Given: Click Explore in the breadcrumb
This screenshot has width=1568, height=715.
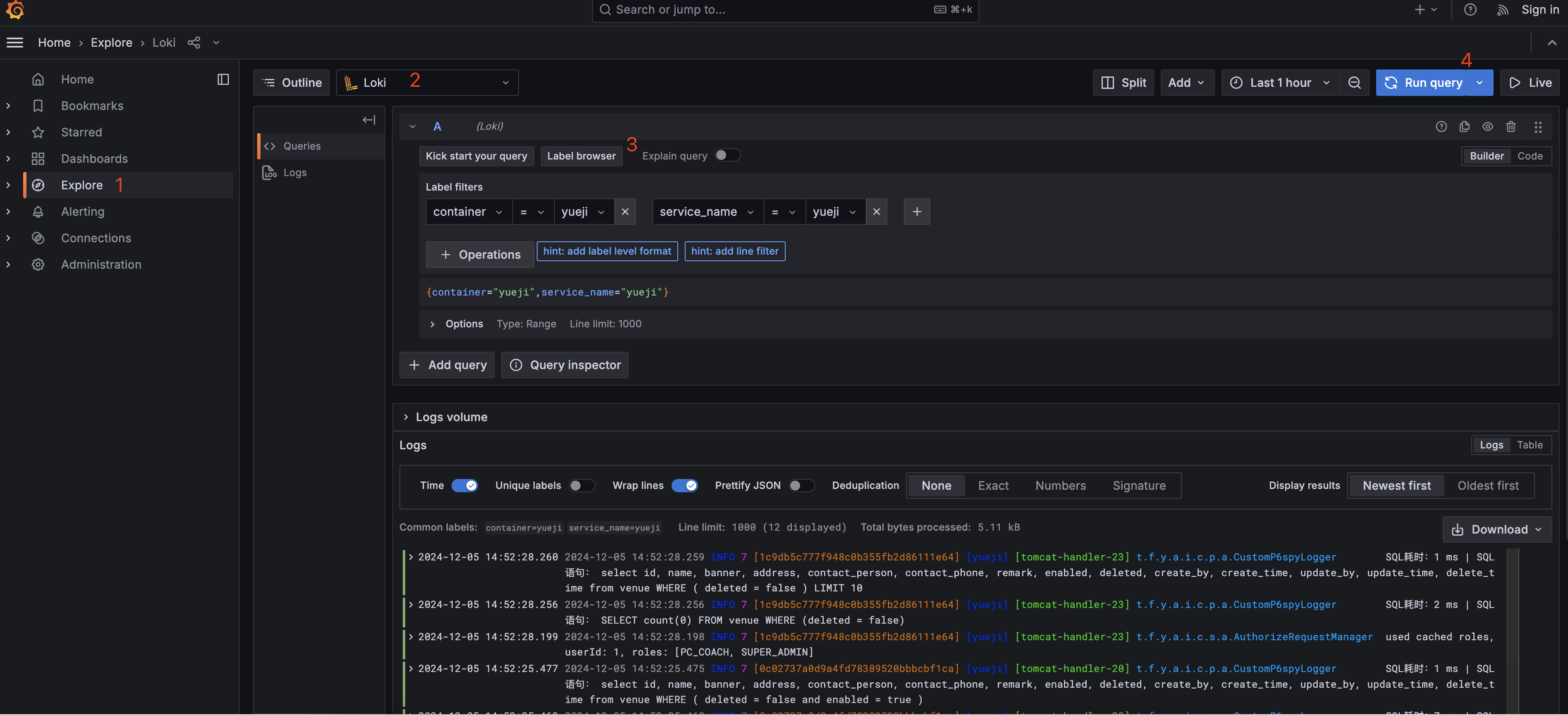Looking at the screenshot, I should (111, 43).
